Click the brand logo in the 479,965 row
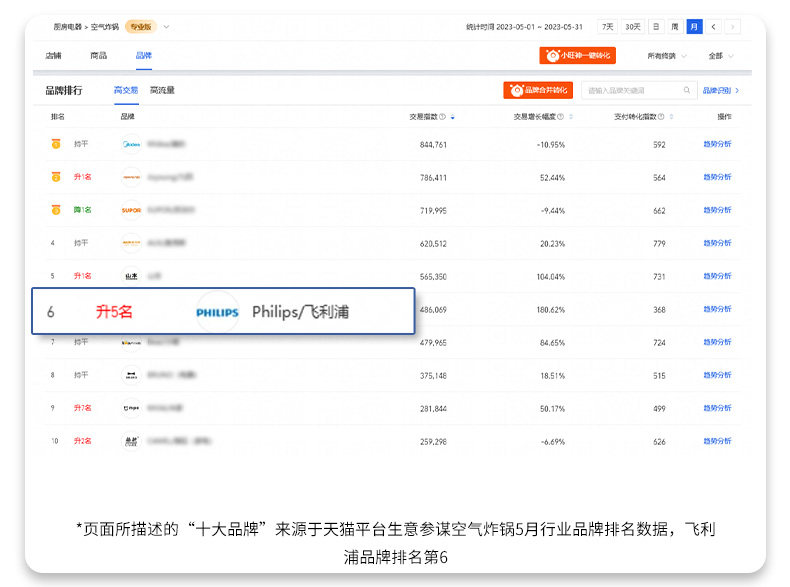The image size is (790, 587). click(x=131, y=343)
